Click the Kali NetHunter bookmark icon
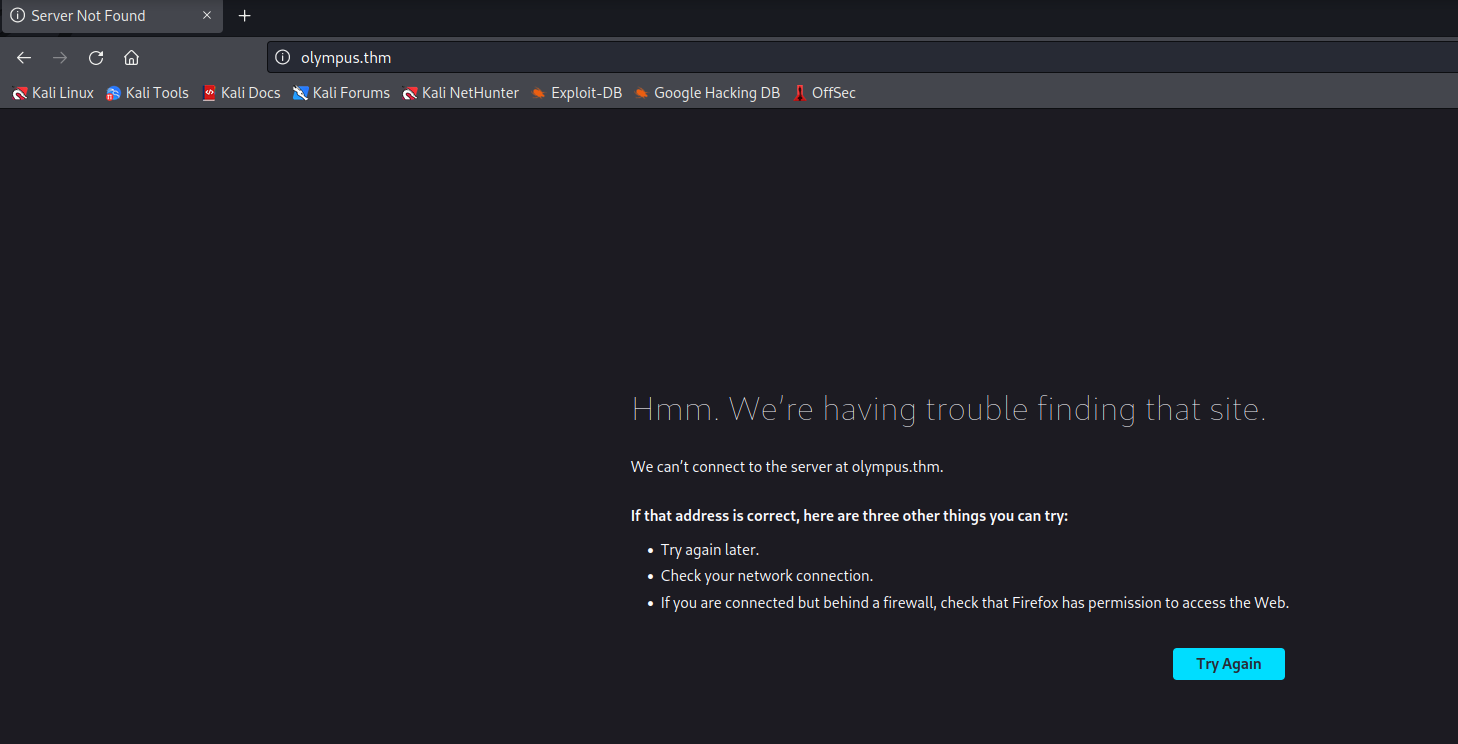This screenshot has width=1458, height=744. click(409, 92)
